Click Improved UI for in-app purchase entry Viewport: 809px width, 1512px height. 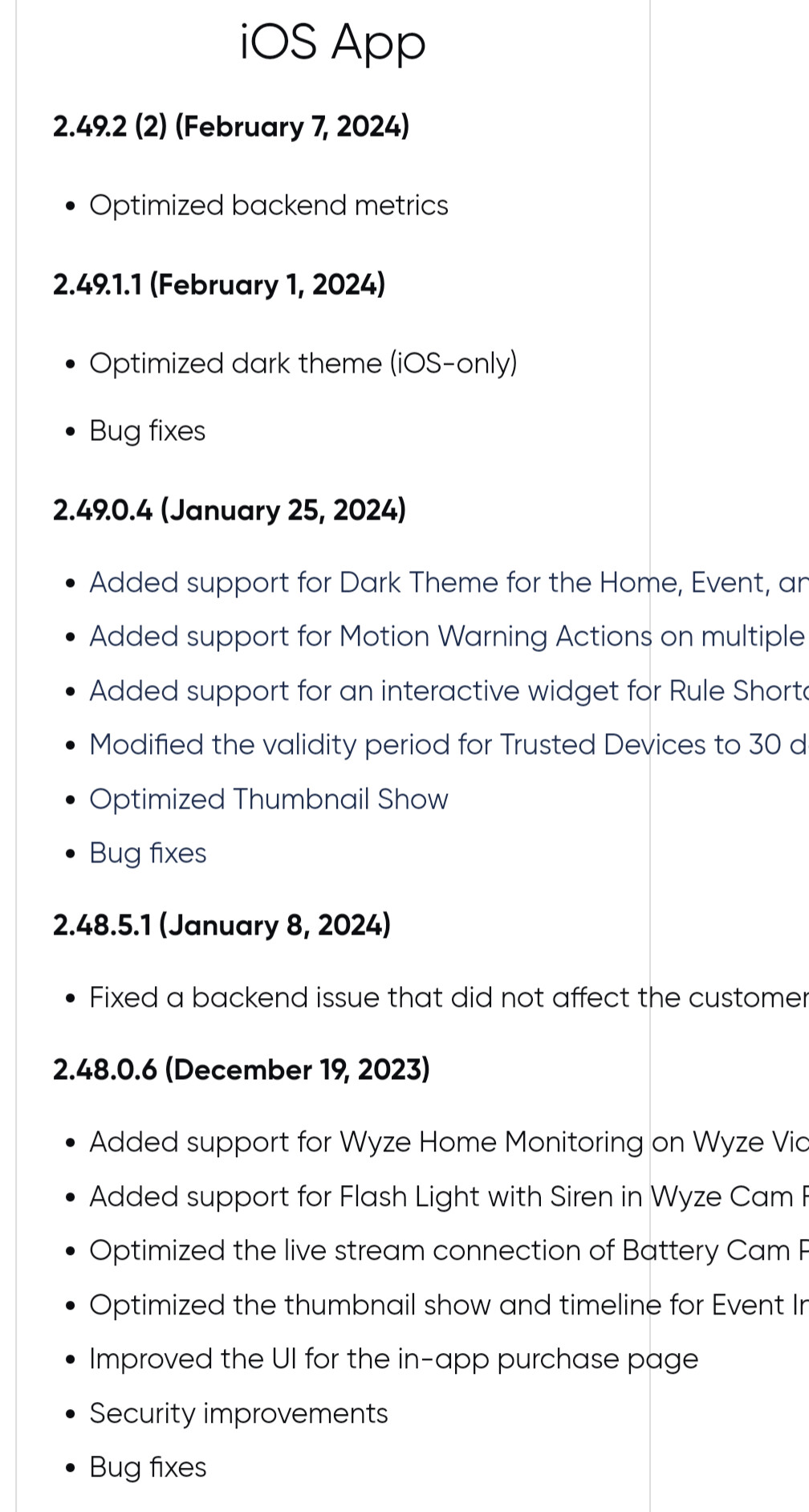(393, 1359)
